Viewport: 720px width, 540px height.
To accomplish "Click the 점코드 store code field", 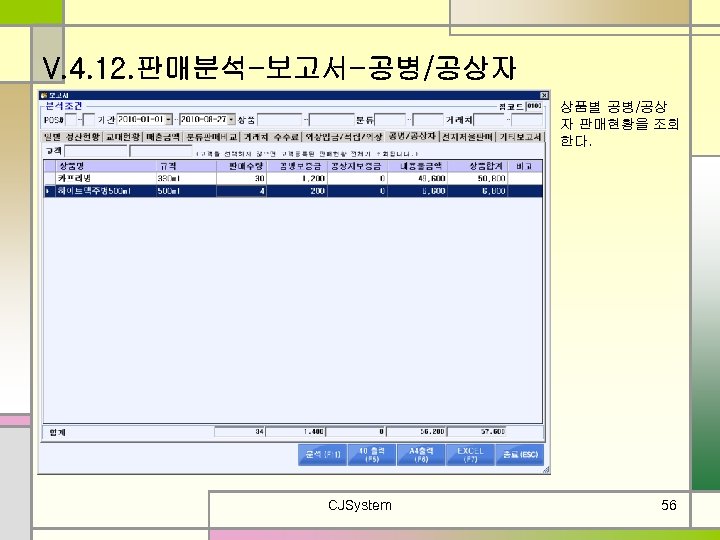I will [534, 106].
